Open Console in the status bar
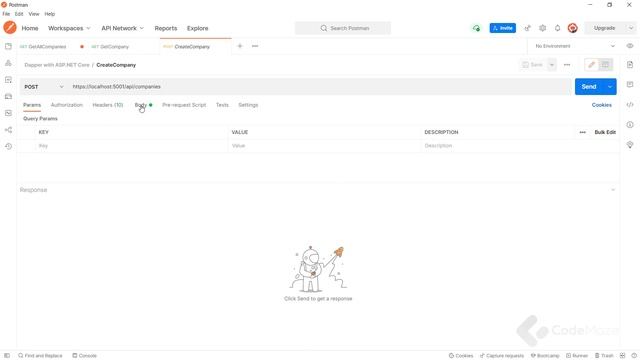640x360 pixels. [x=84, y=356]
